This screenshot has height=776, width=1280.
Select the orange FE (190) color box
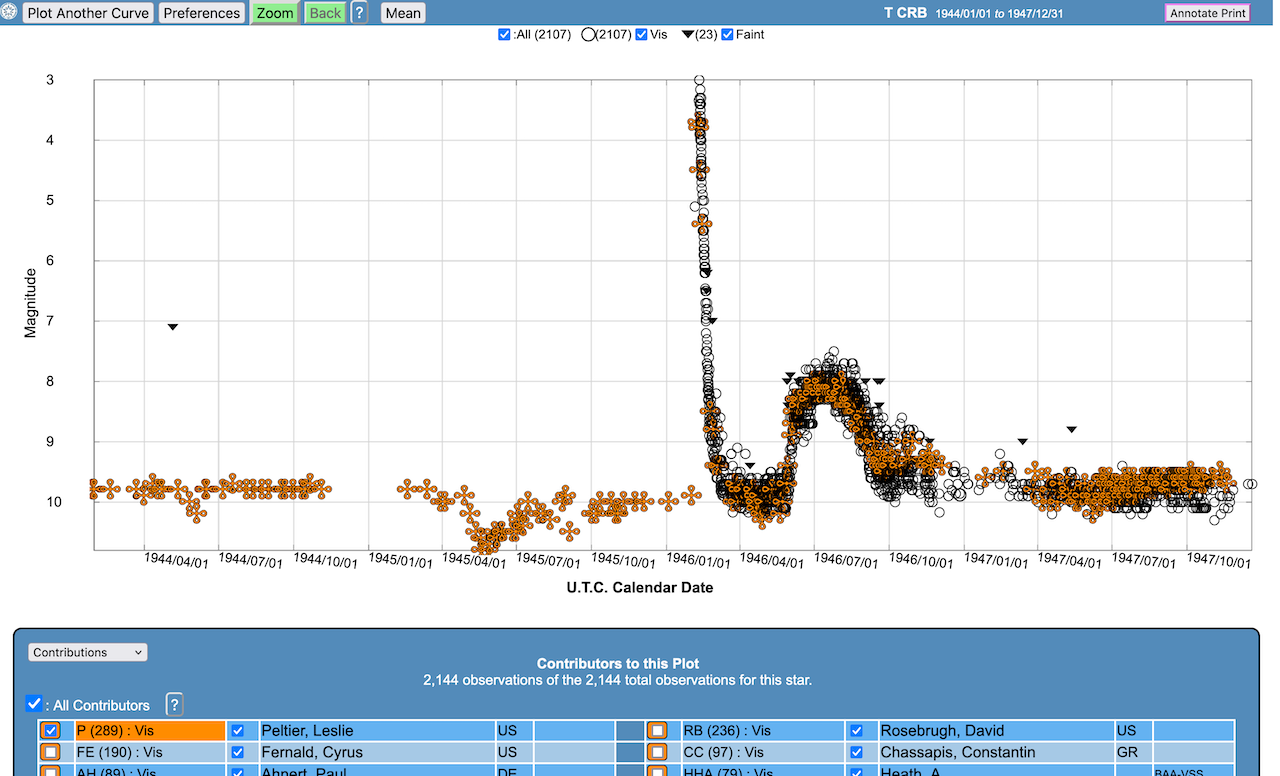coord(51,752)
